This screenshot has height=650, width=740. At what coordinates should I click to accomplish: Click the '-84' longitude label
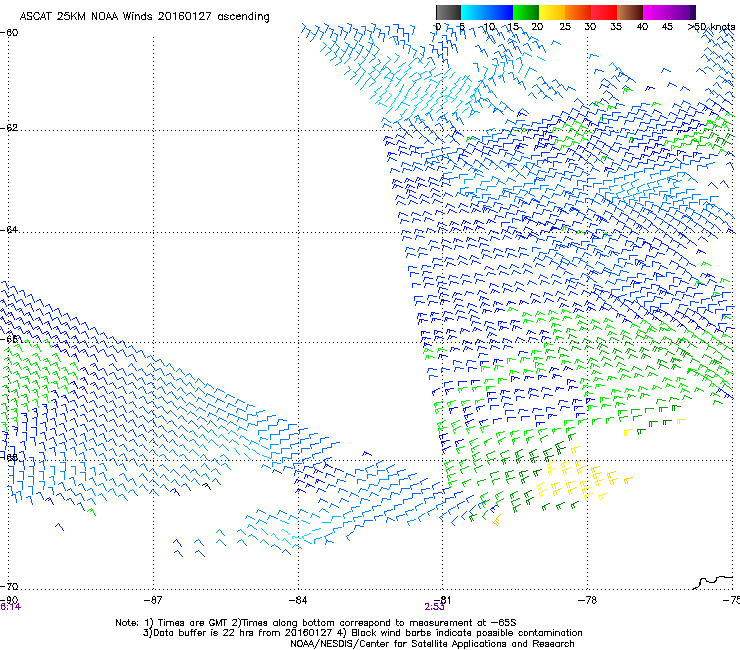point(298,600)
